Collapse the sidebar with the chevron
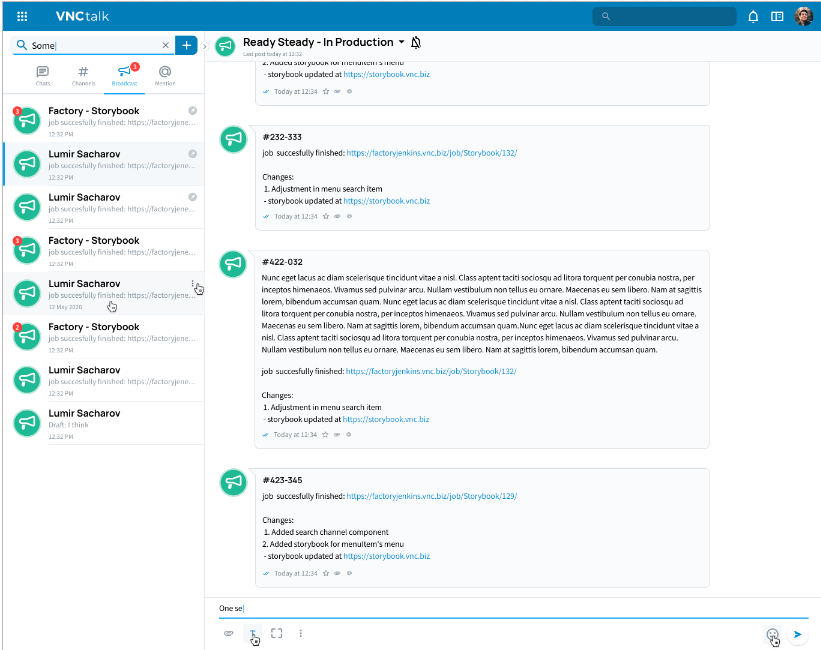Viewport: 821px width, 650px height. pos(205,46)
